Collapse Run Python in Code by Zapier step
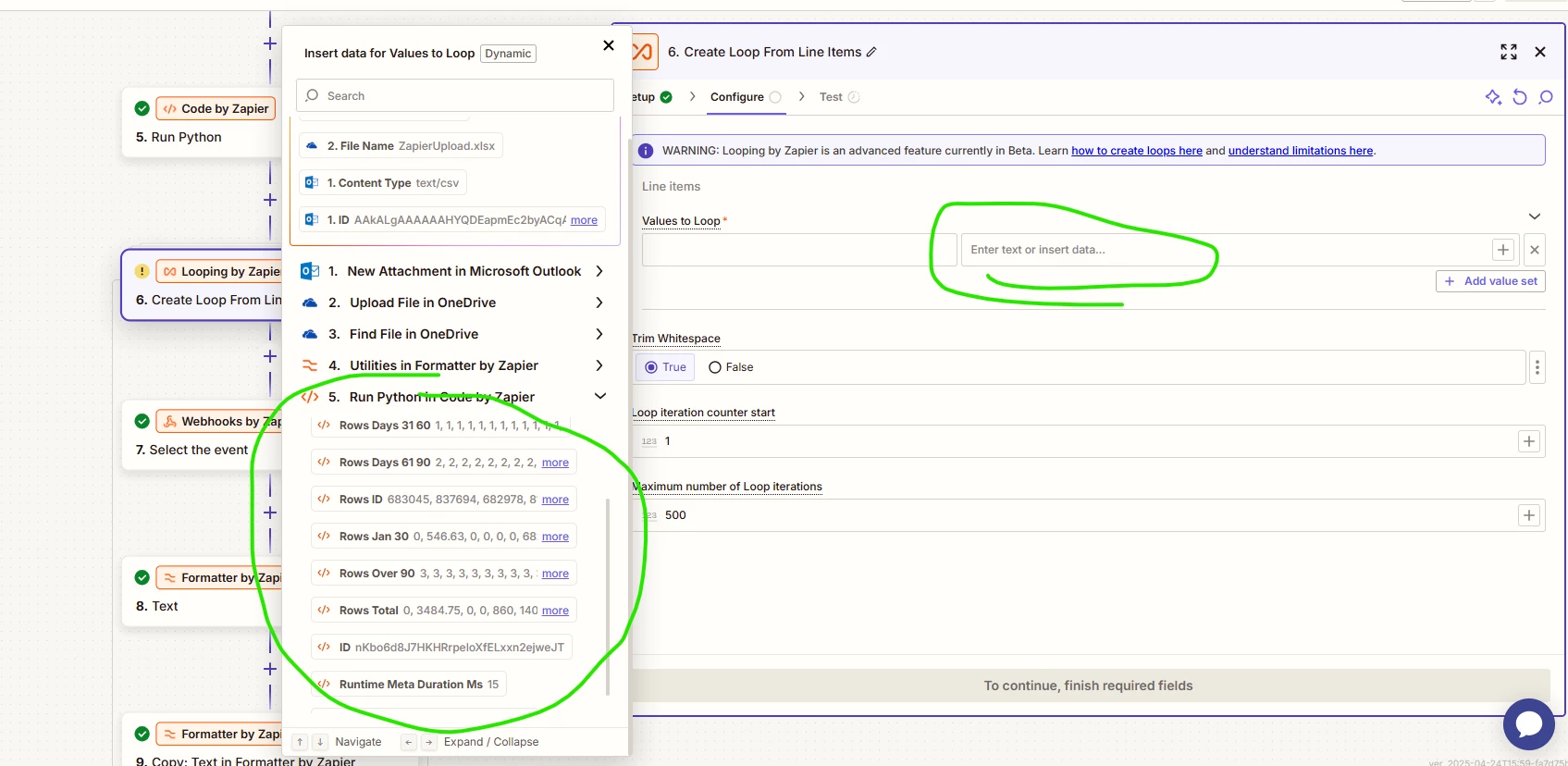This screenshot has height=766, width=1568. (x=599, y=396)
